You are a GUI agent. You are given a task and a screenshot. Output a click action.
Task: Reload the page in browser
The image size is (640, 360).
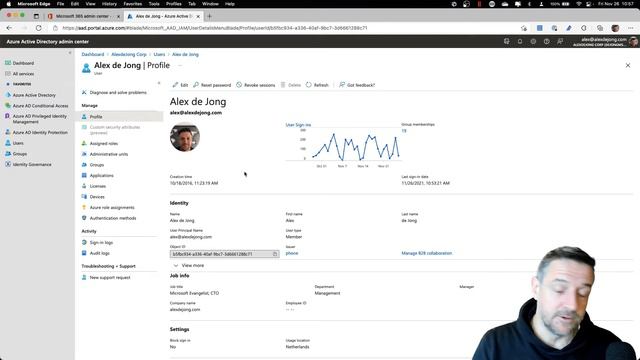point(38,28)
